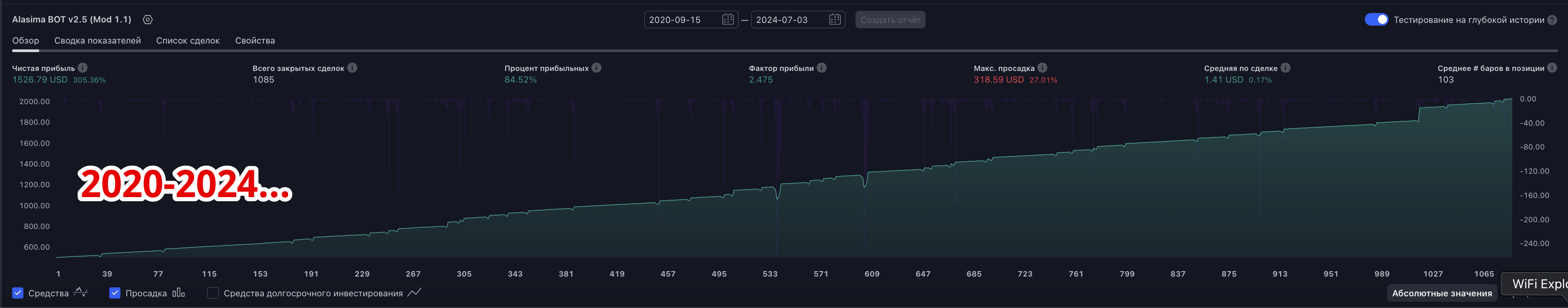
Task: Open strategy settings gear icon
Action: click(147, 19)
